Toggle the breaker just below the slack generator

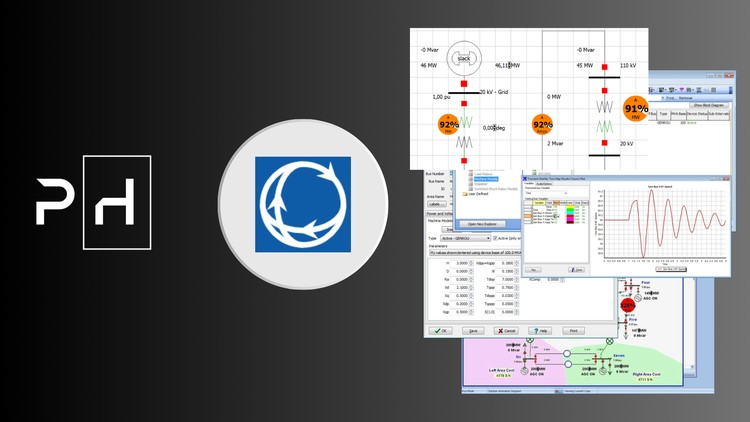coord(464,84)
